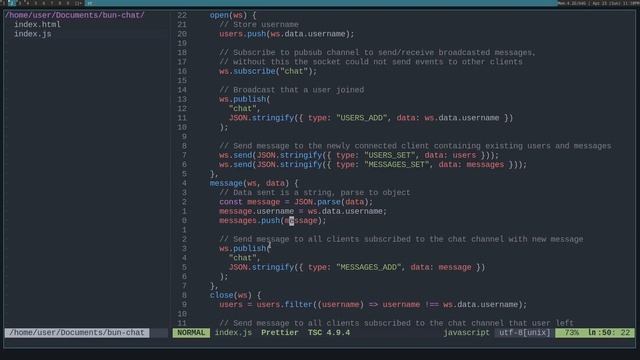Click relative line number 22 in gutter
The height and width of the screenshot is (360, 640).
point(182,16)
